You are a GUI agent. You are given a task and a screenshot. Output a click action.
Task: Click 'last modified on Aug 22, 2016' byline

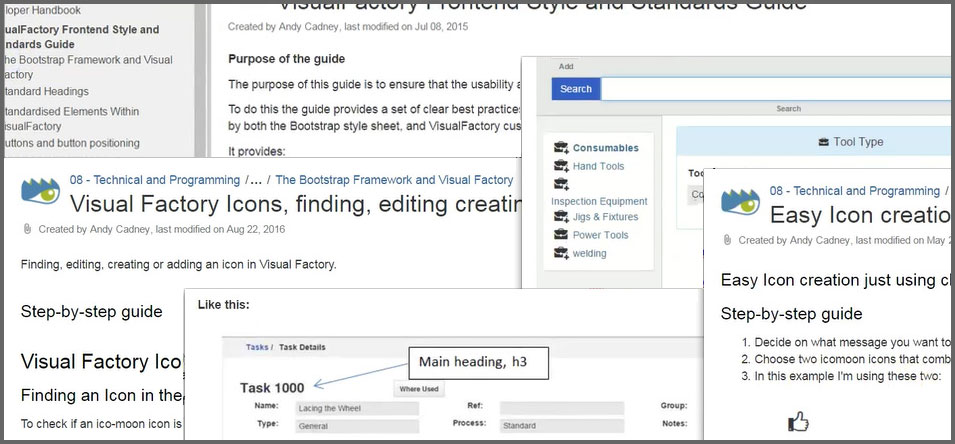(220, 229)
